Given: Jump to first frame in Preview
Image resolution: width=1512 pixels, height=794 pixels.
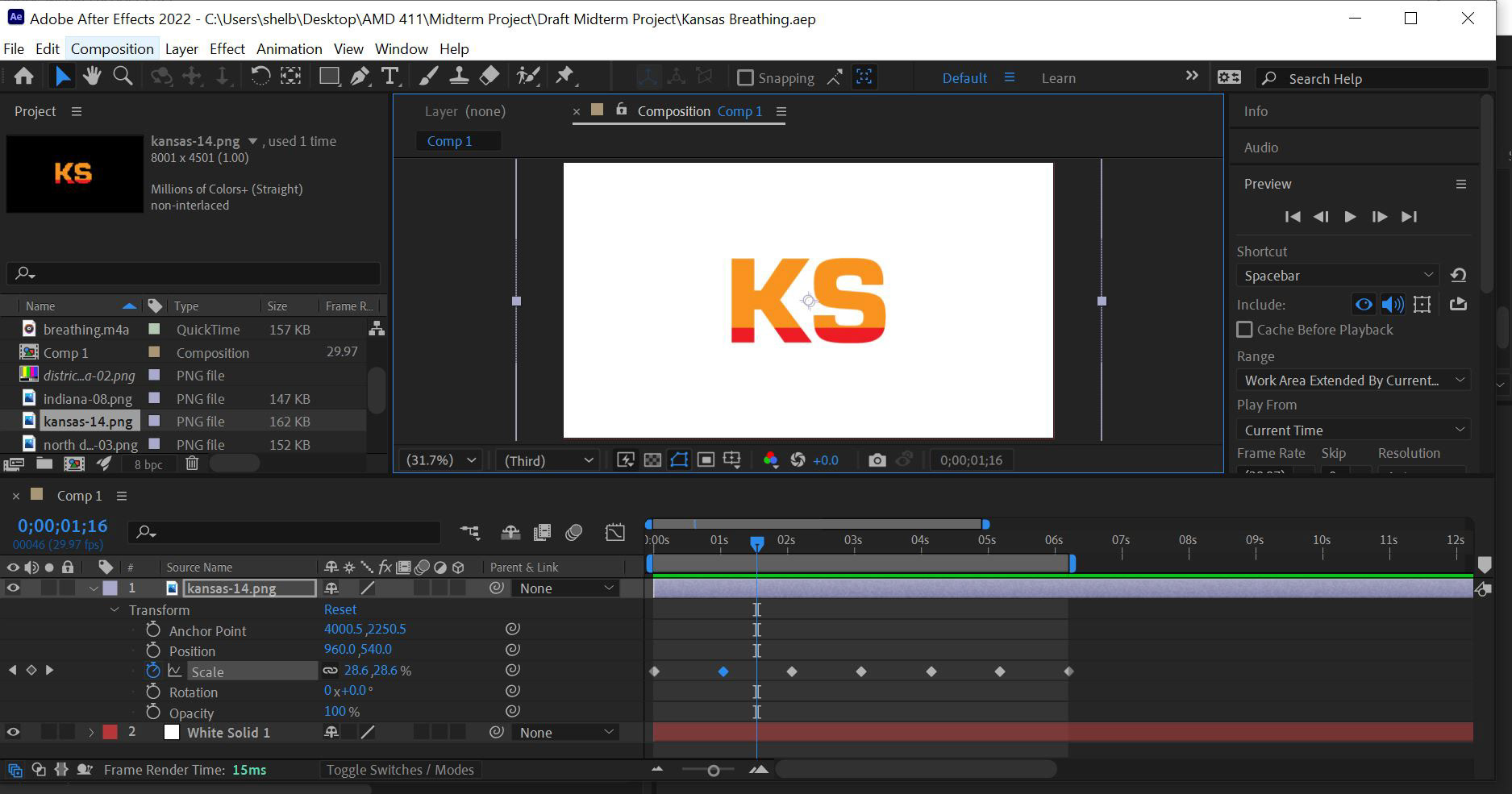Looking at the screenshot, I should (x=1292, y=217).
